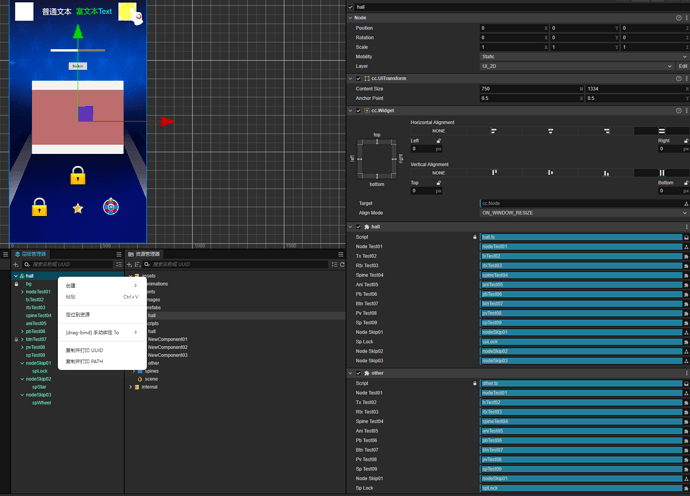
Task: Click the Position X input field
Action: click(514, 28)
